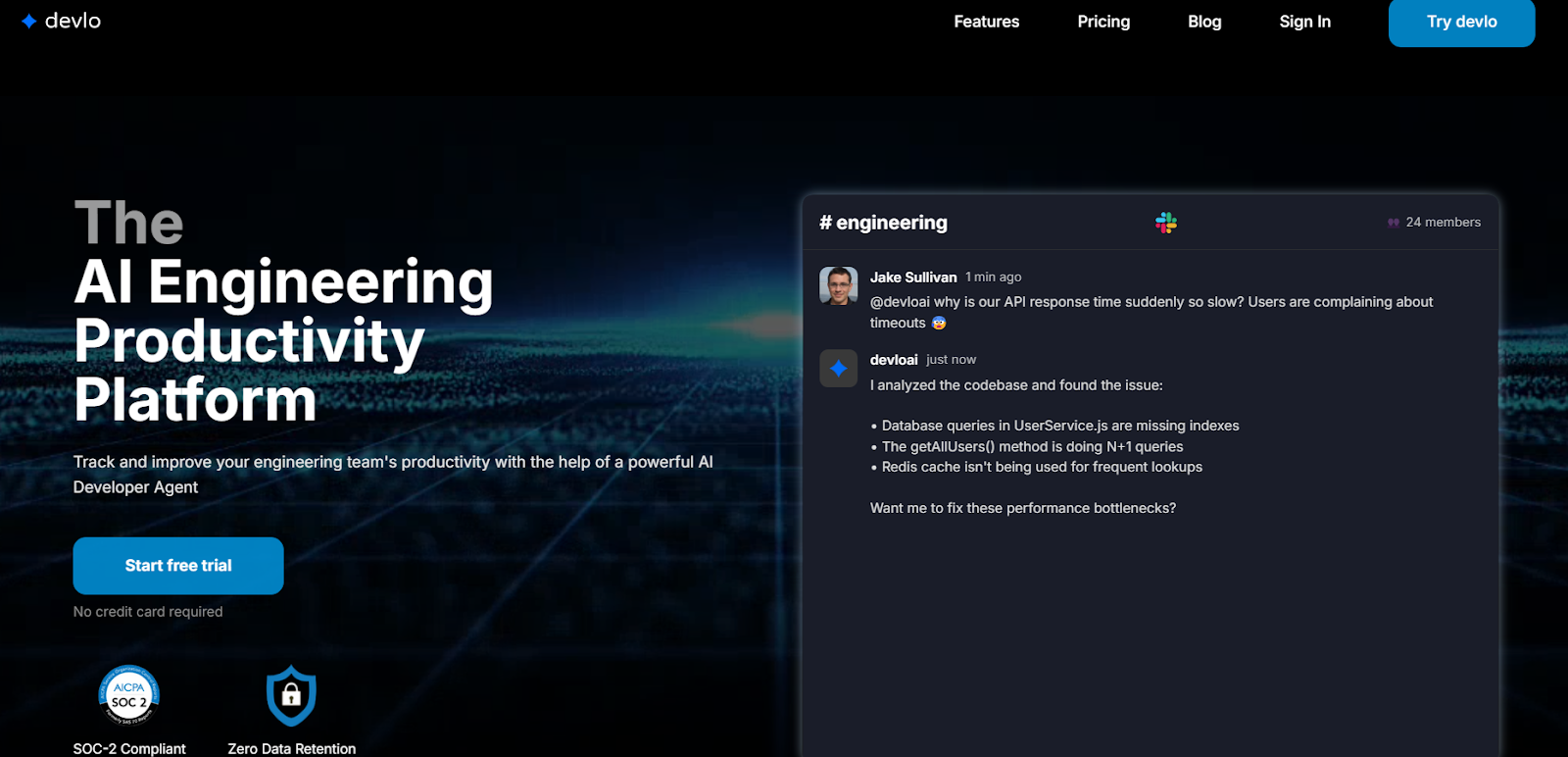Open the Blog link in navigation

(1204, 22)
